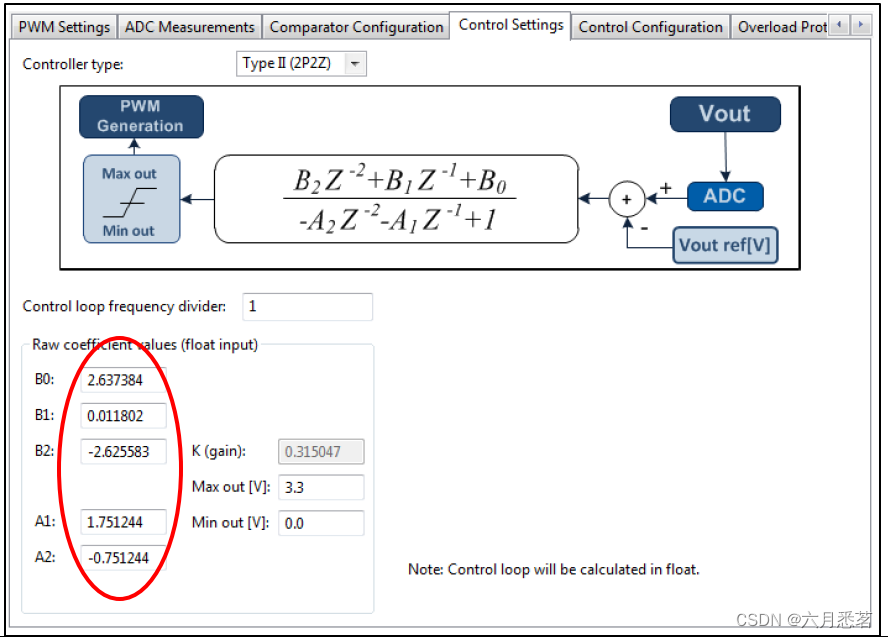Click the B1 coefficient input field
Viewport: 888px width, 638px height.
(123, 416)
